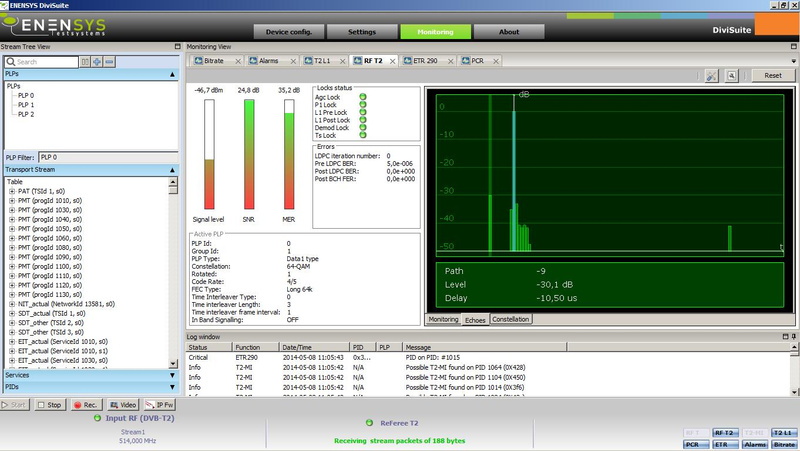The height and width of the screenshot is (451, 800).
Task: Open the Constellation tab below the graph
Action: tap(510, 319)
